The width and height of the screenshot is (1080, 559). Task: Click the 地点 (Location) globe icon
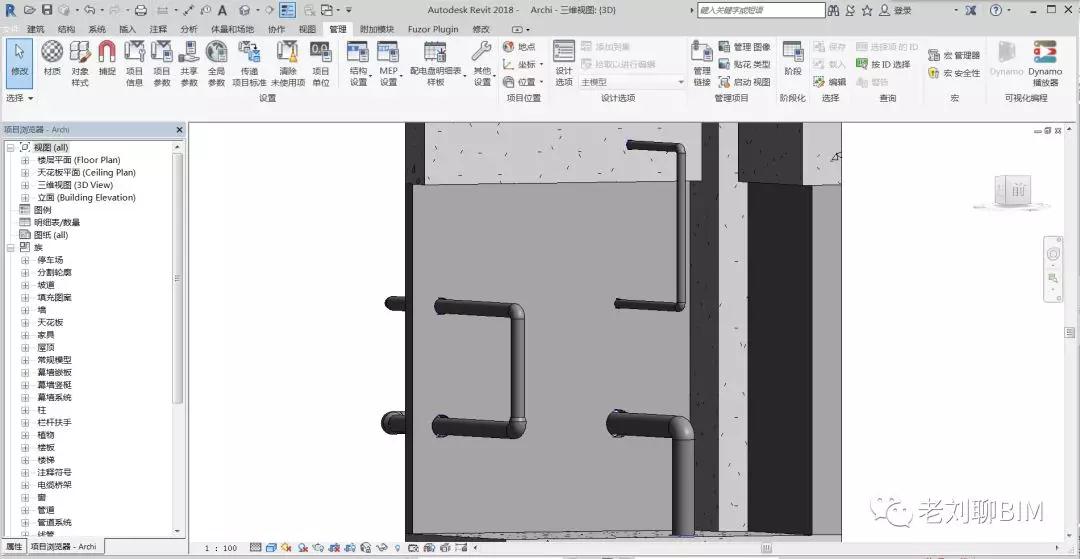point(509,47)
